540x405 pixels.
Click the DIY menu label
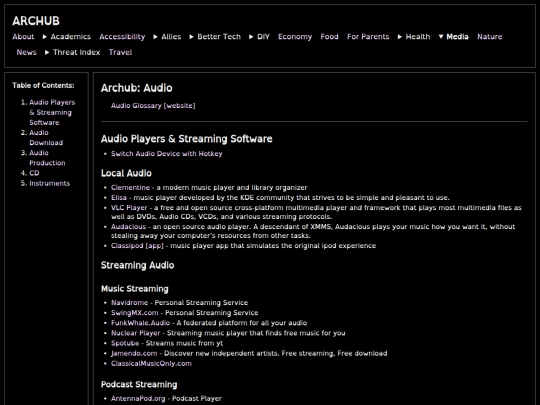coord(263,37)
